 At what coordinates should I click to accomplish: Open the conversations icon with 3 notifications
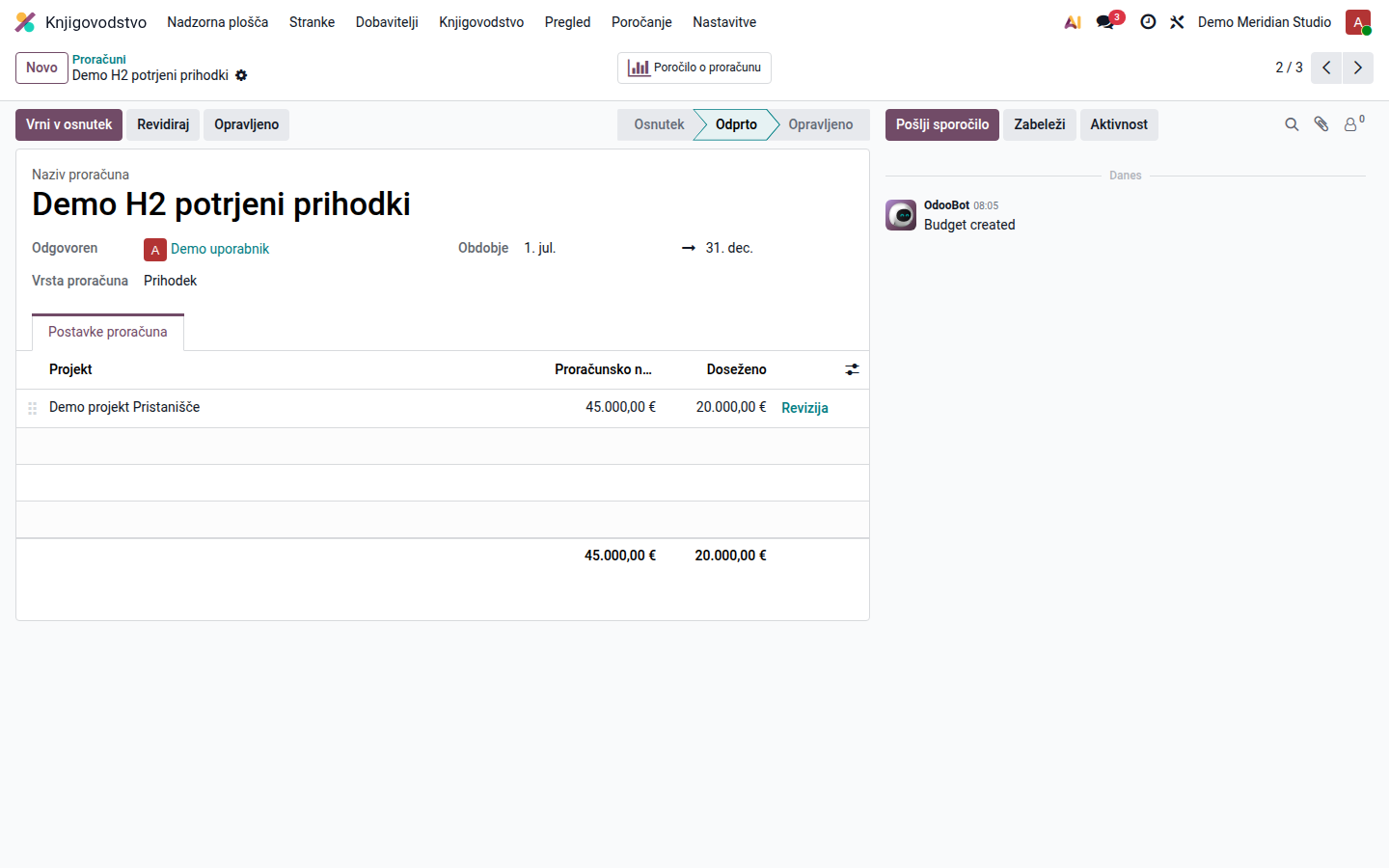(x=1107, y=21)
